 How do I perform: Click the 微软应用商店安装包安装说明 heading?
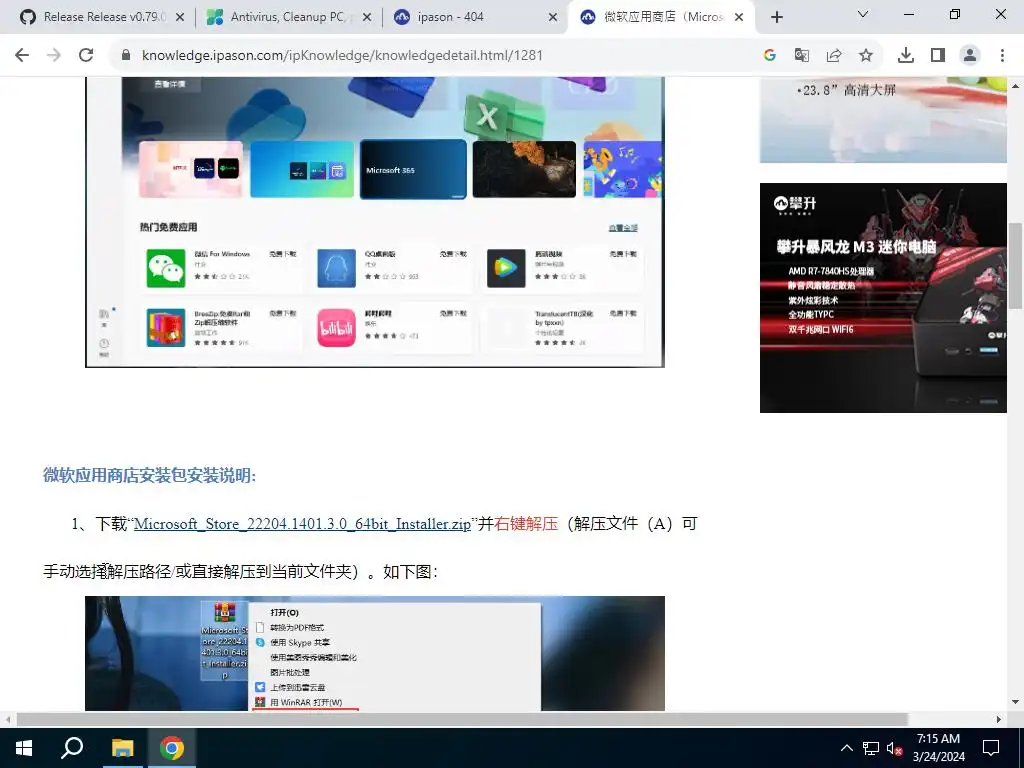(x=150, y=475)
